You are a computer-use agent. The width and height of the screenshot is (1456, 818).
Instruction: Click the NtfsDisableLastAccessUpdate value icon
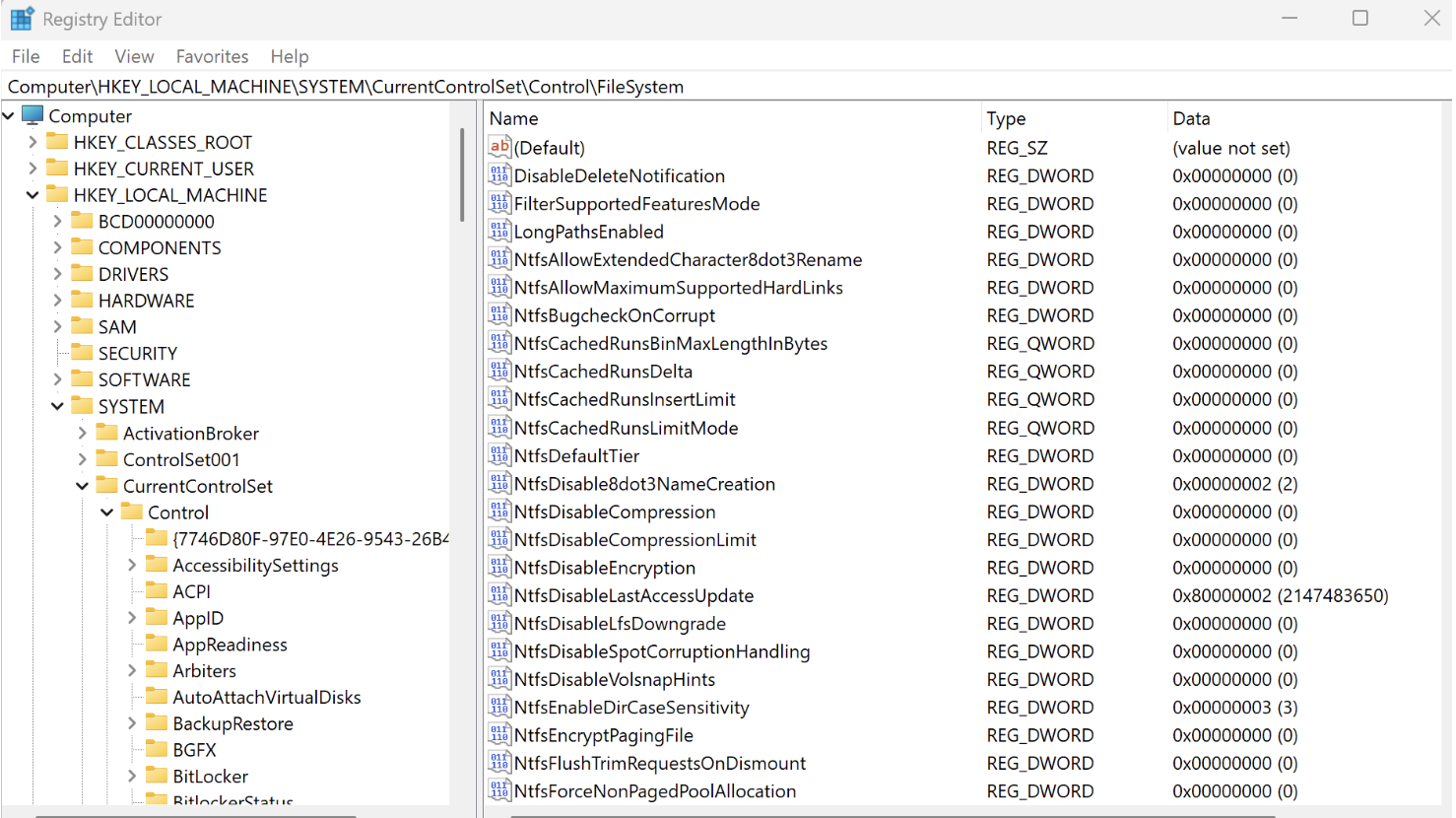click(499, 595)
